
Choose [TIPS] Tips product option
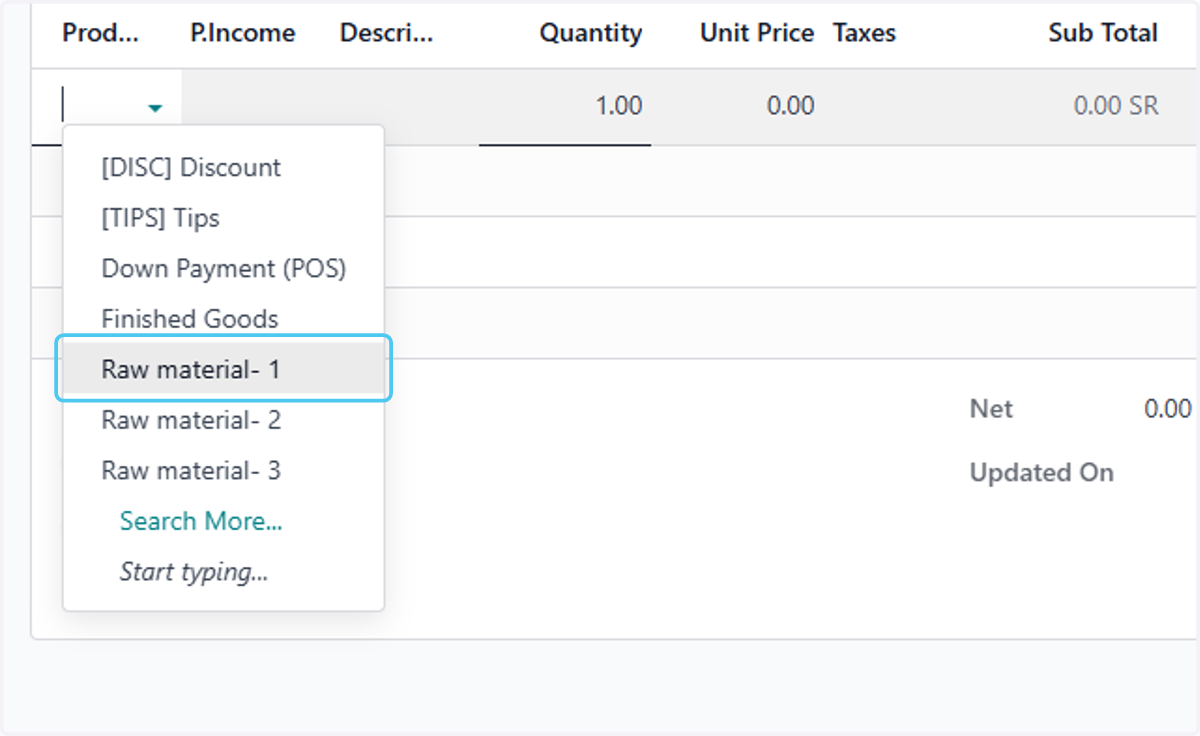click(224, 218)
